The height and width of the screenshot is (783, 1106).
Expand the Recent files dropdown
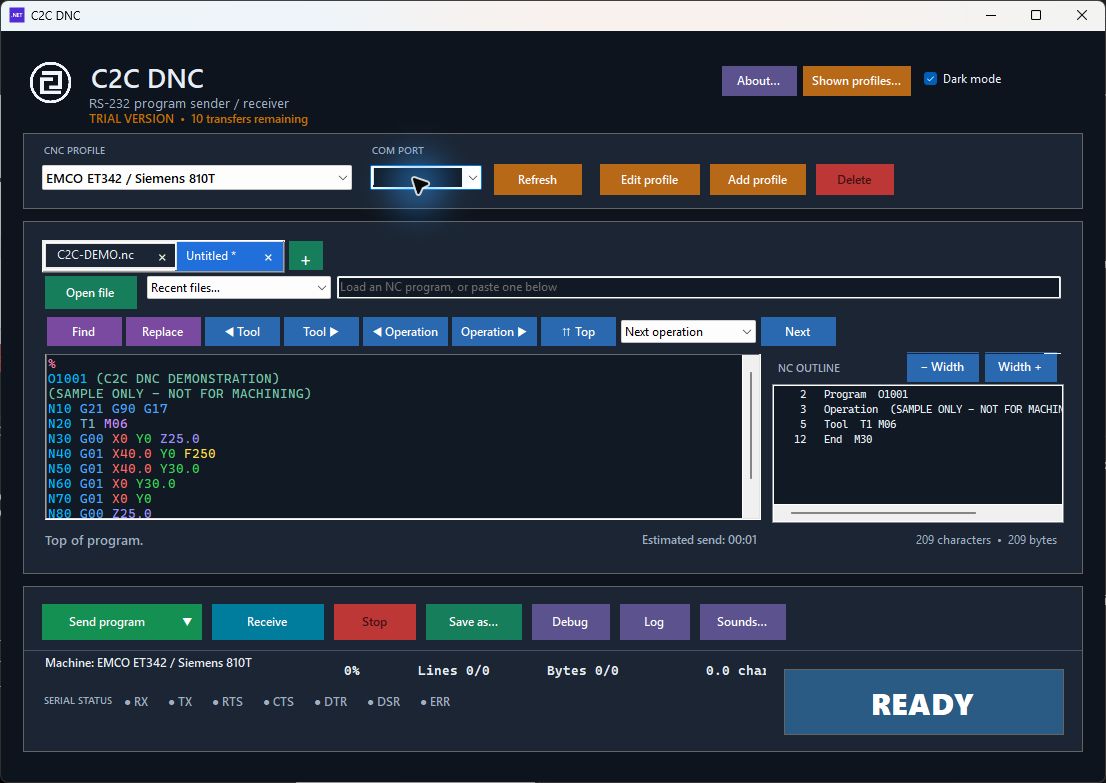point(321,288)
